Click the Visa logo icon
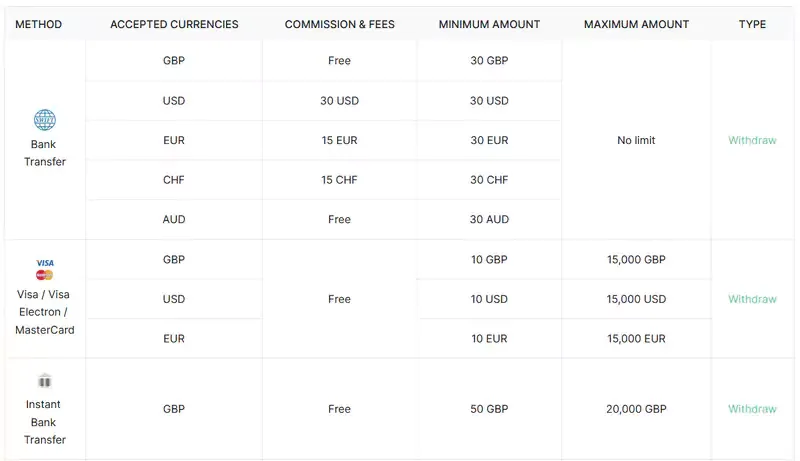 pyautogui.click(x=45, y=263)
